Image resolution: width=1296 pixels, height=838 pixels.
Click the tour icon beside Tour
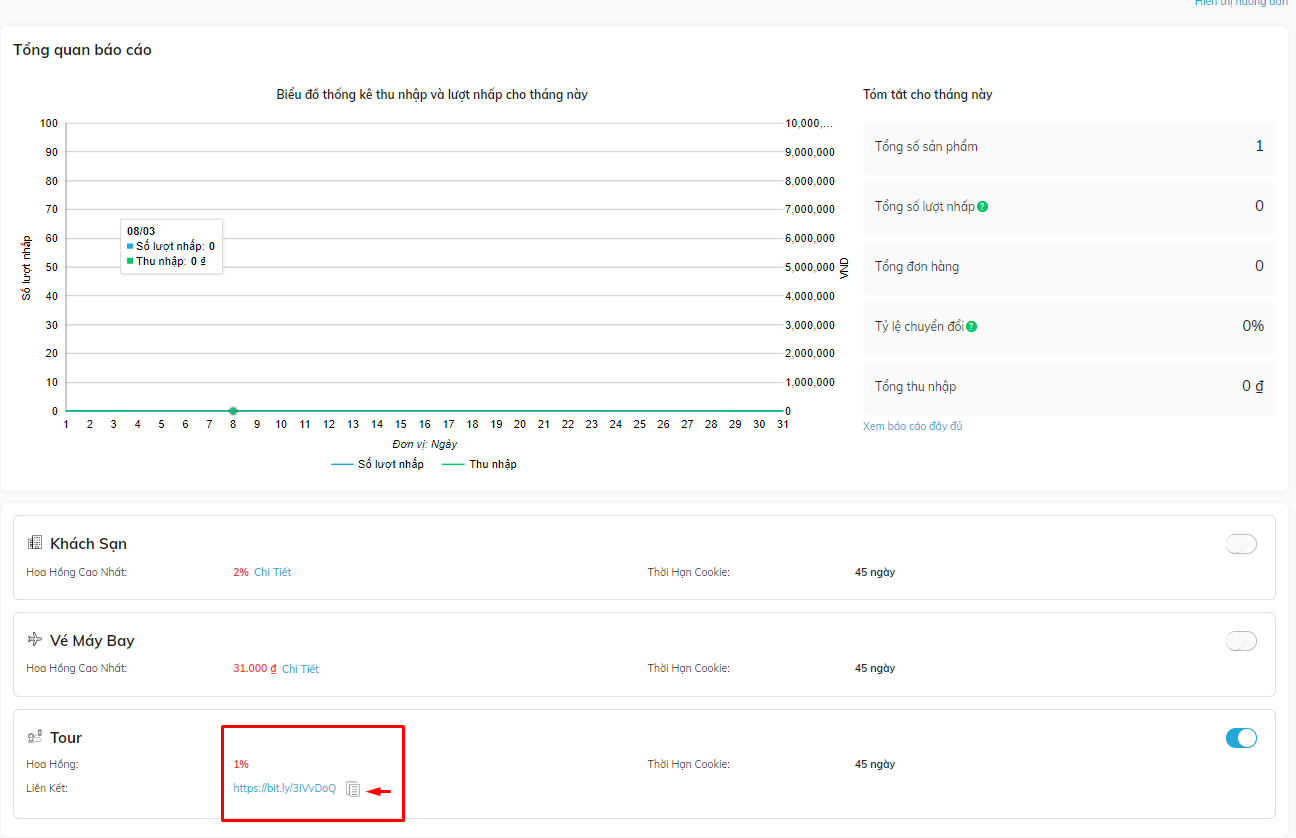tap(35, 737)
